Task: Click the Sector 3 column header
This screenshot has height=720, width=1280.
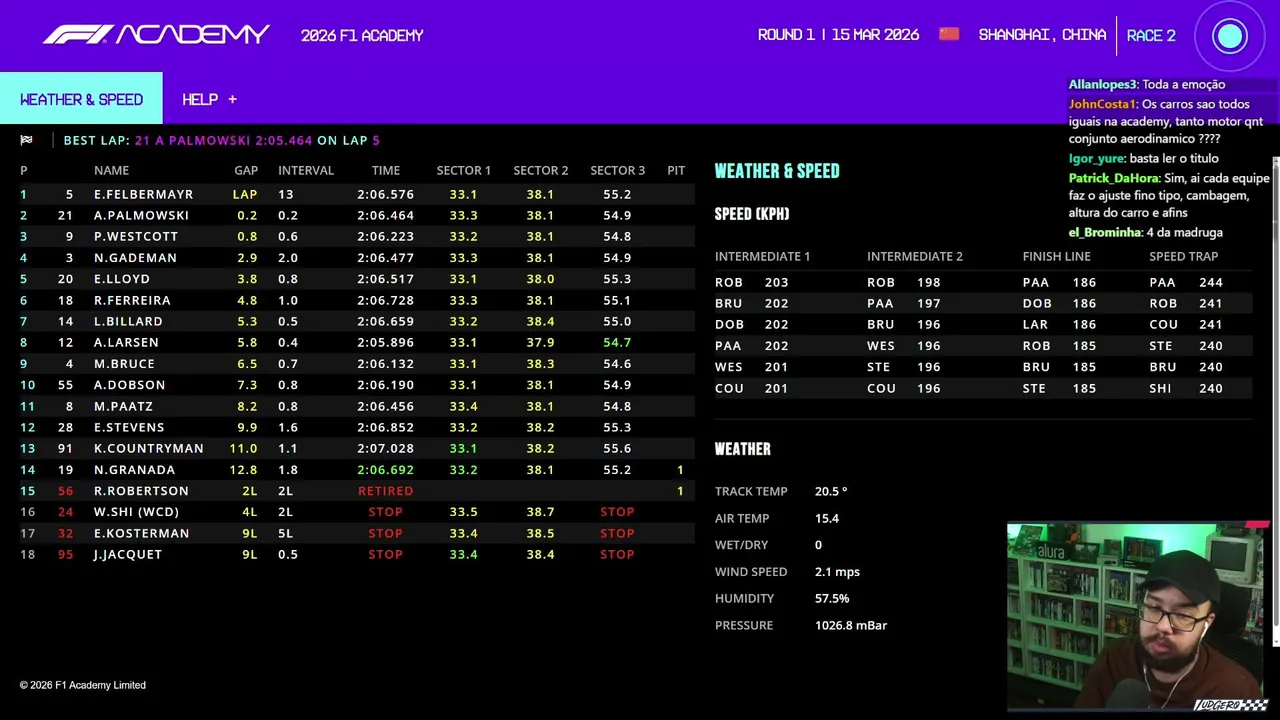Action: tap(617, 170)
